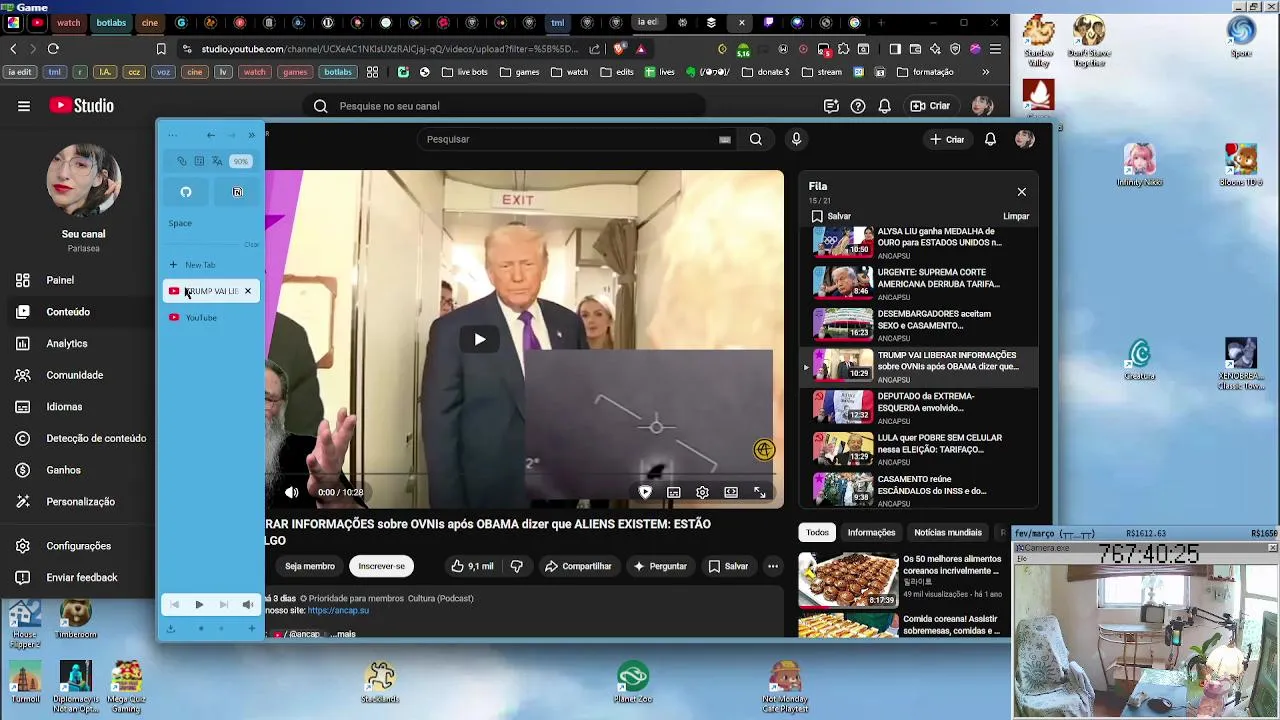Collapse mini browser sidebar with double chevron
This screenshot has height=720, width=1280.
251,135
